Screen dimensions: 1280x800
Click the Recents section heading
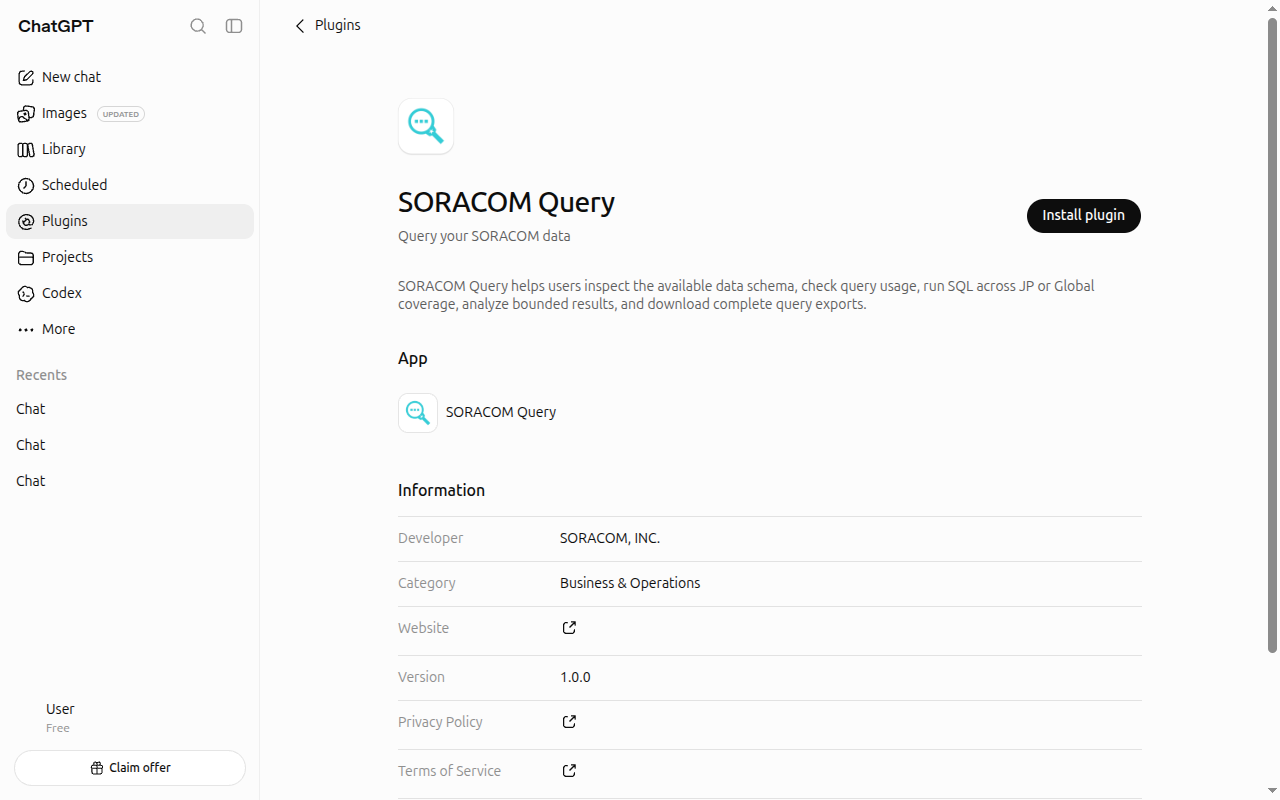tap(42, 375)
